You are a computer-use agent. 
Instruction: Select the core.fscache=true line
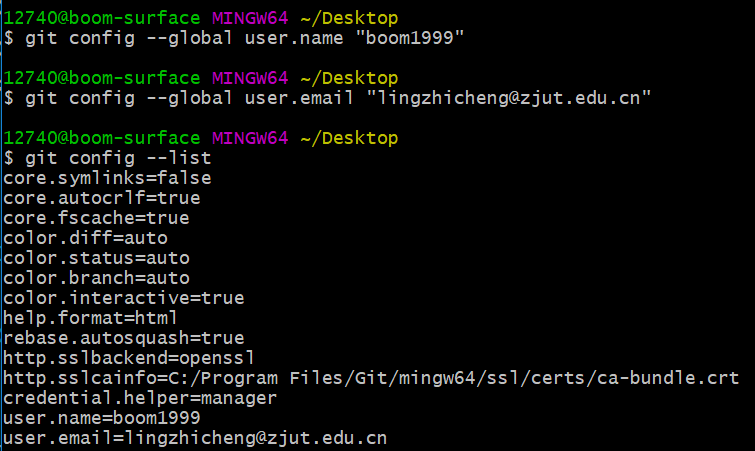tap(96, 218)
